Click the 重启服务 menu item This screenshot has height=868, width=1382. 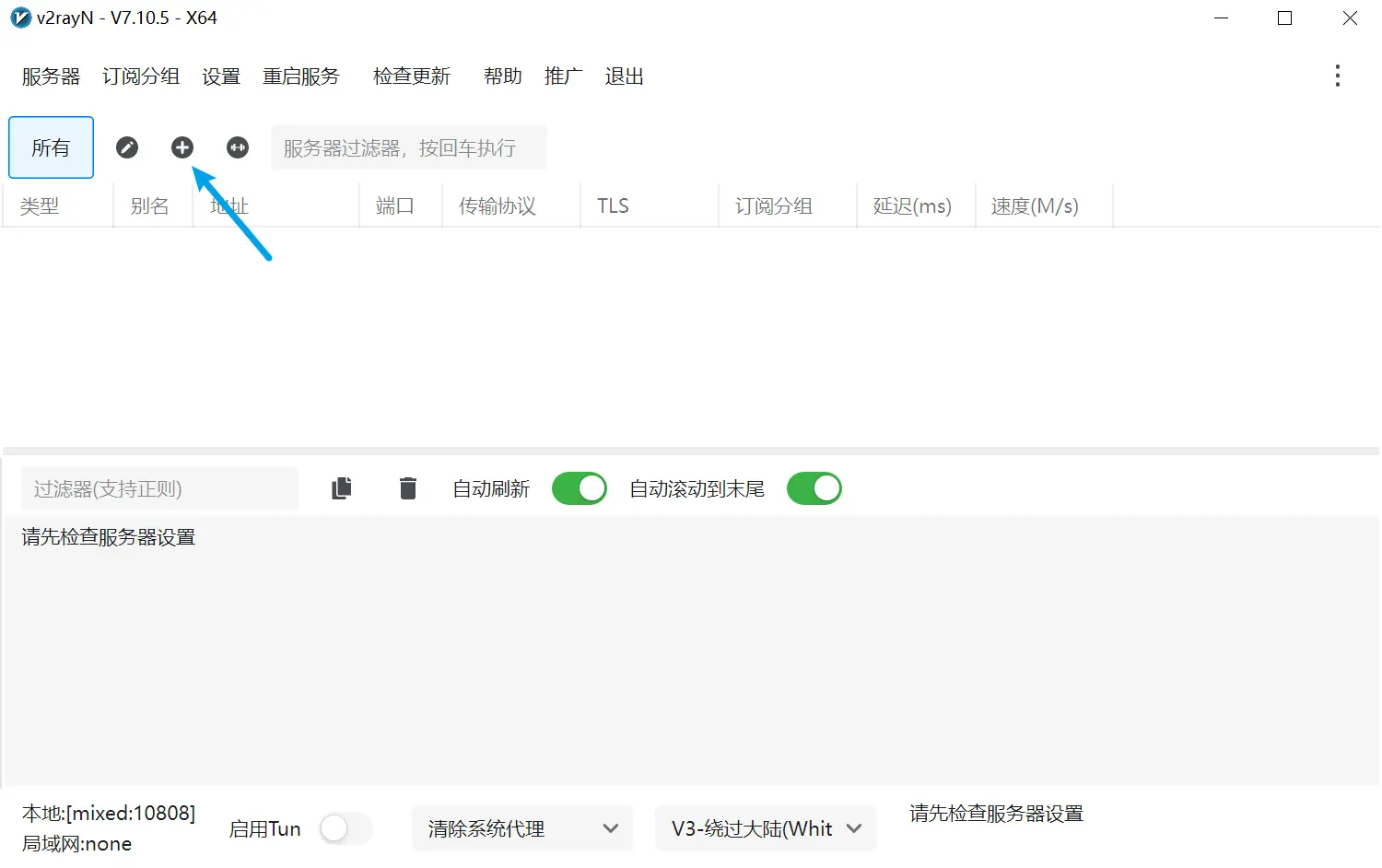coord(301,76)
